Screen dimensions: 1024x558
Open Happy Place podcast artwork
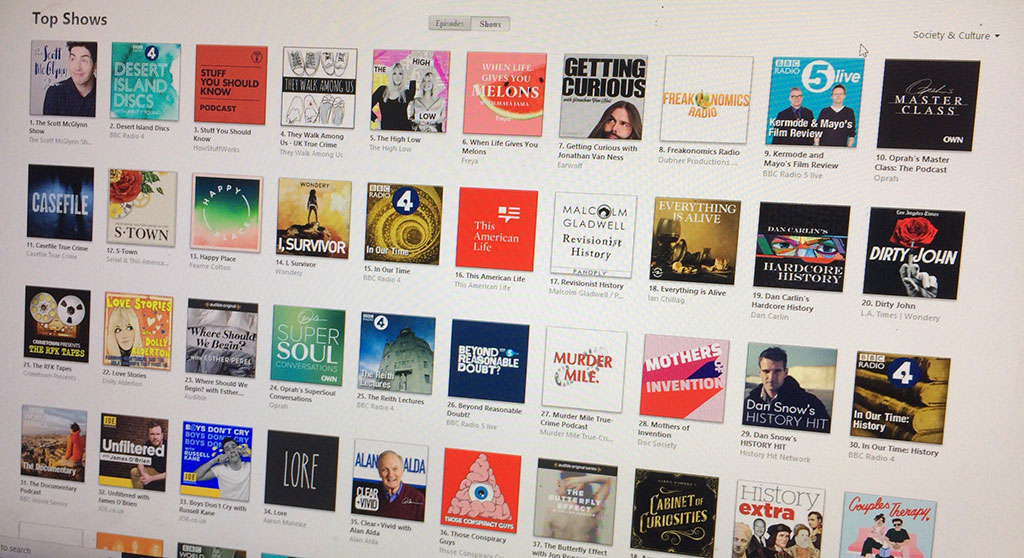tap(226, 213)
